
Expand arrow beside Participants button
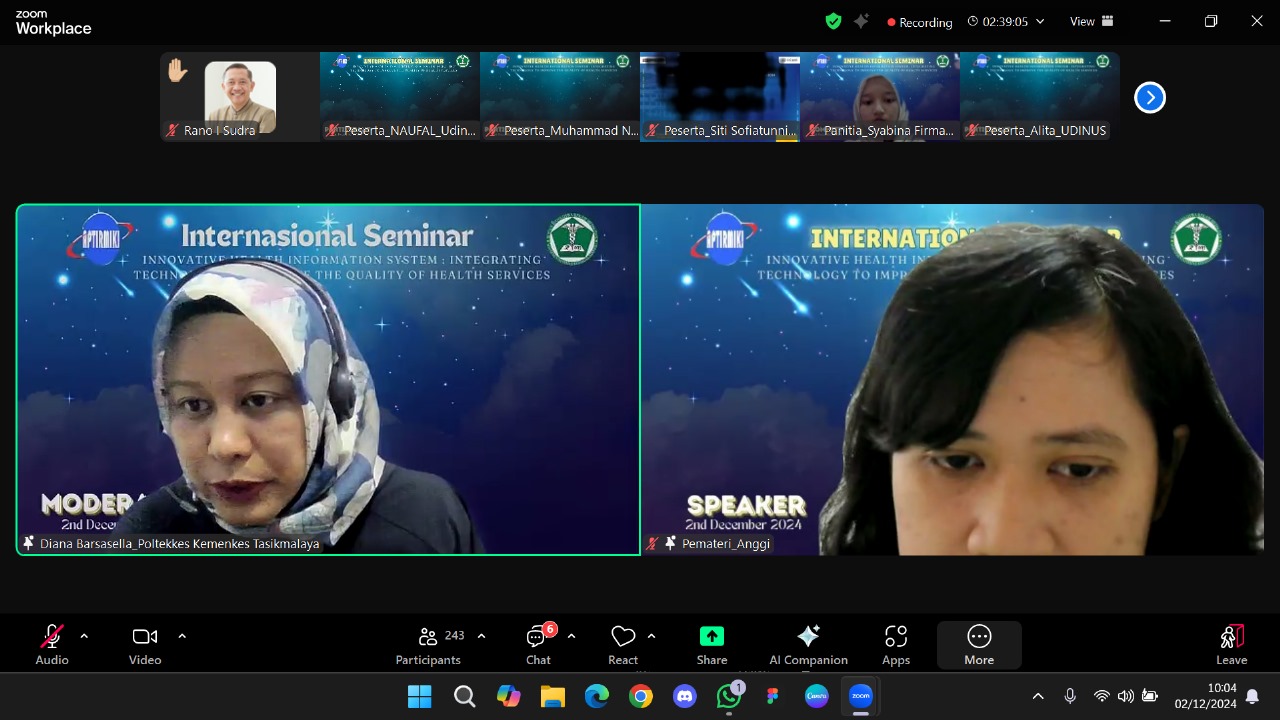pyautogui.click(x=481, y=636)
